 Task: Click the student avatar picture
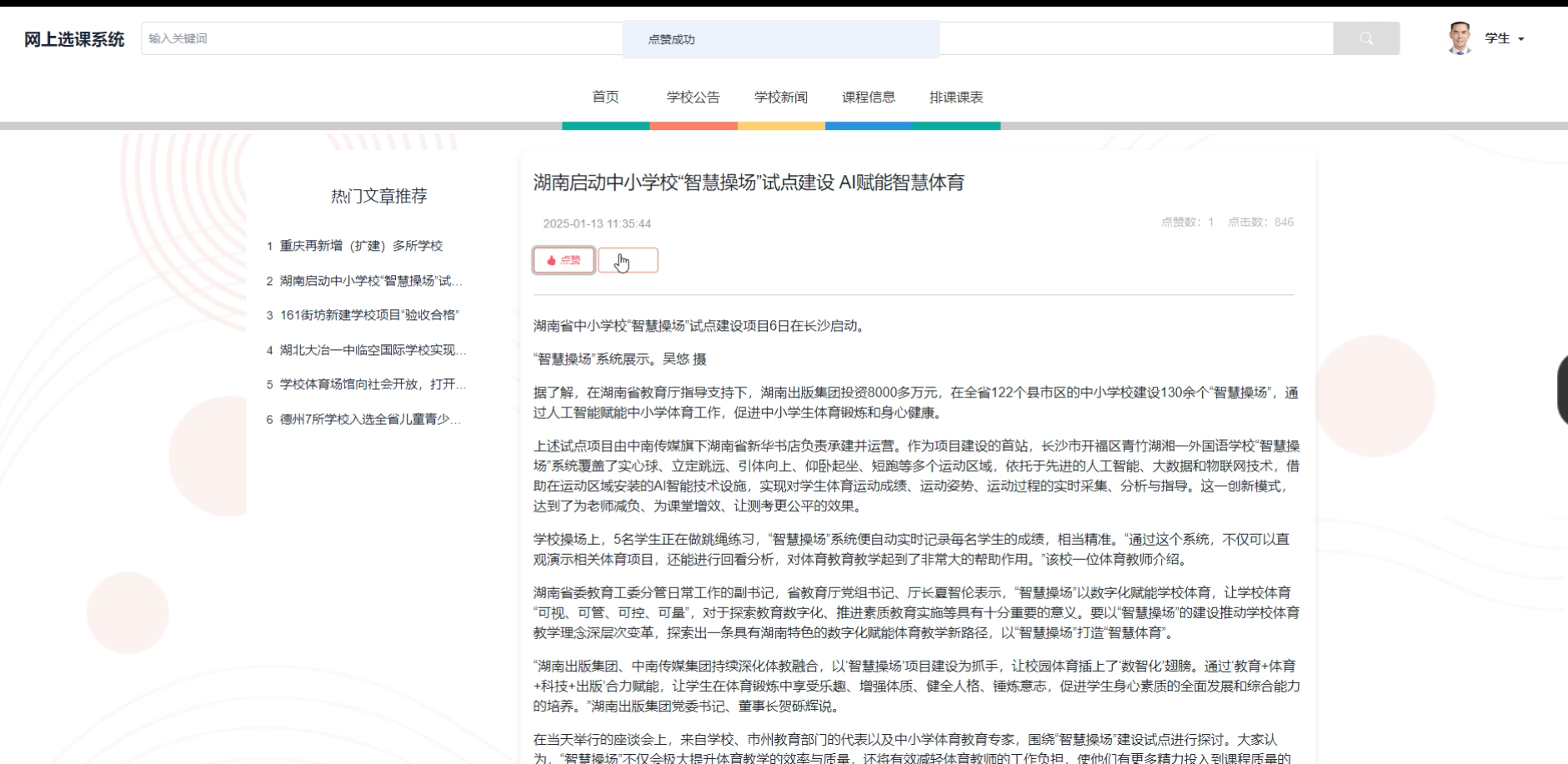click(1459, 38)
